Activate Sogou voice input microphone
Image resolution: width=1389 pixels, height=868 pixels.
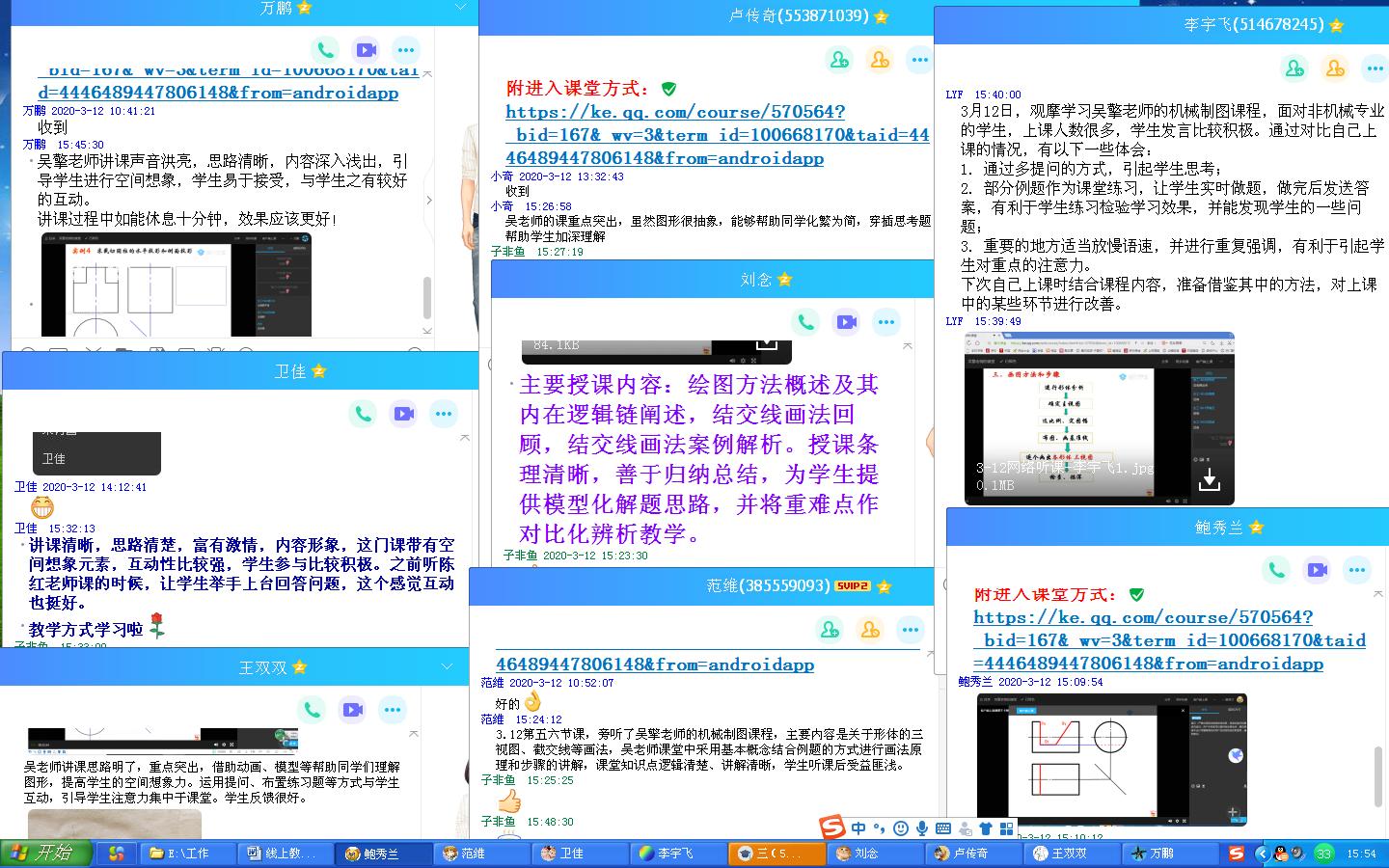pos(922,827)
